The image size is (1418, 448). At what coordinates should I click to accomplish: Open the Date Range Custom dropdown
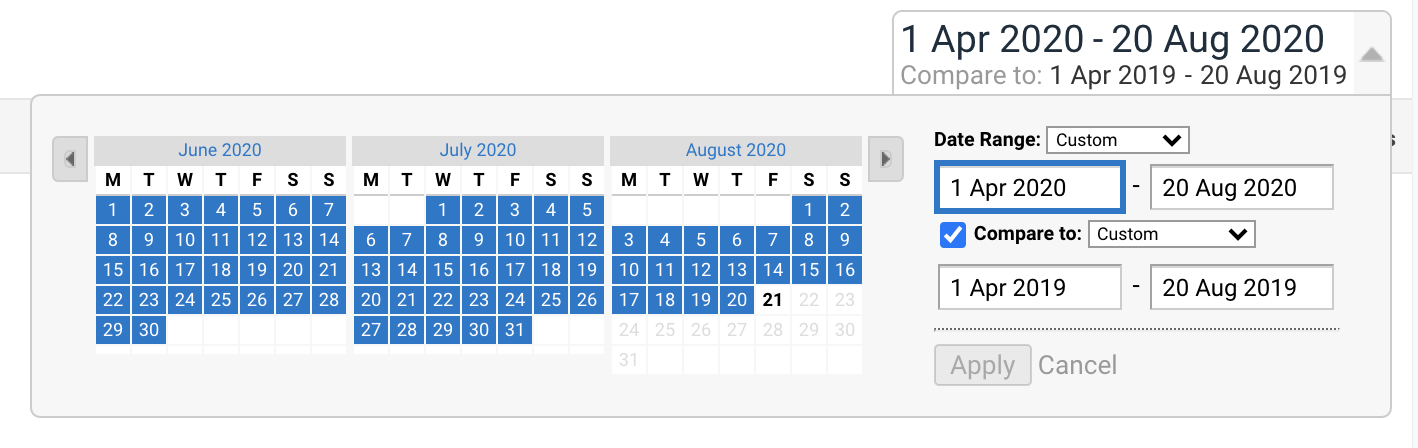pyautogui.click(x=1117, y=140)
